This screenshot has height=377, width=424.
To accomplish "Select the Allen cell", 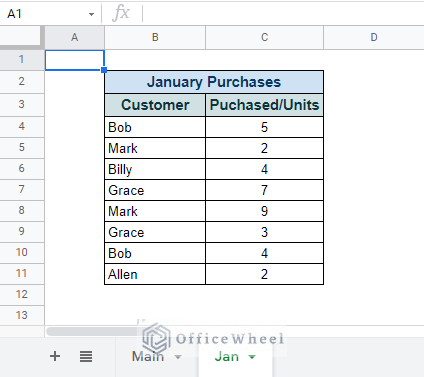I will click(155, 274).
